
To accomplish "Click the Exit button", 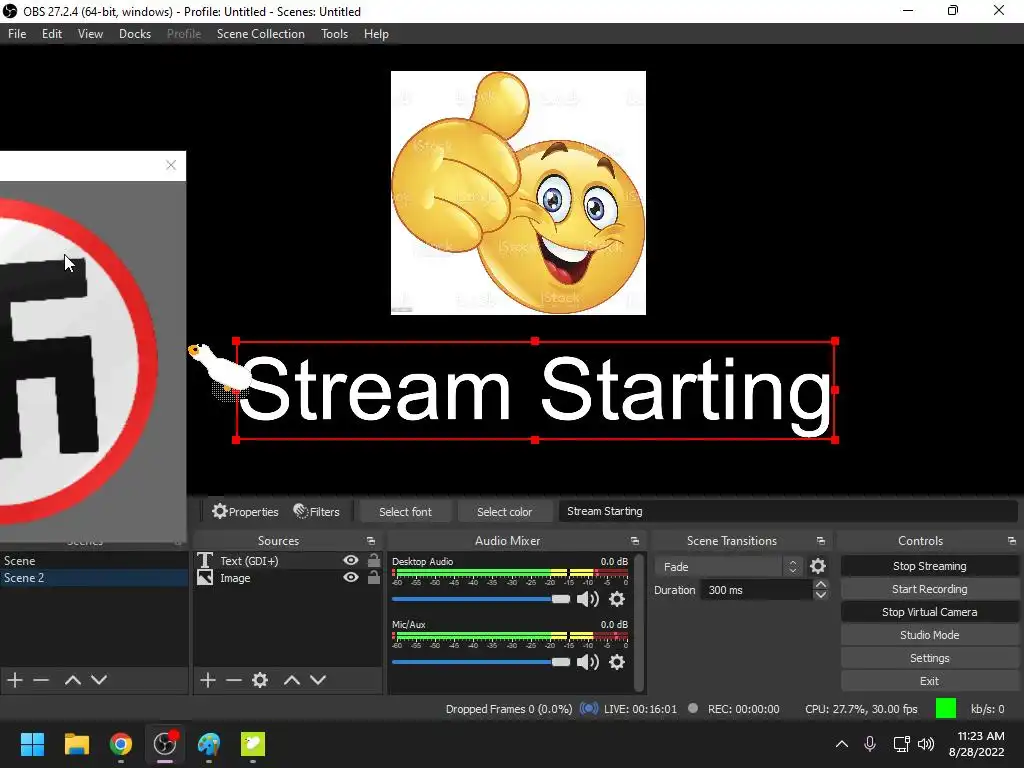I will click(x=929, y=681).
